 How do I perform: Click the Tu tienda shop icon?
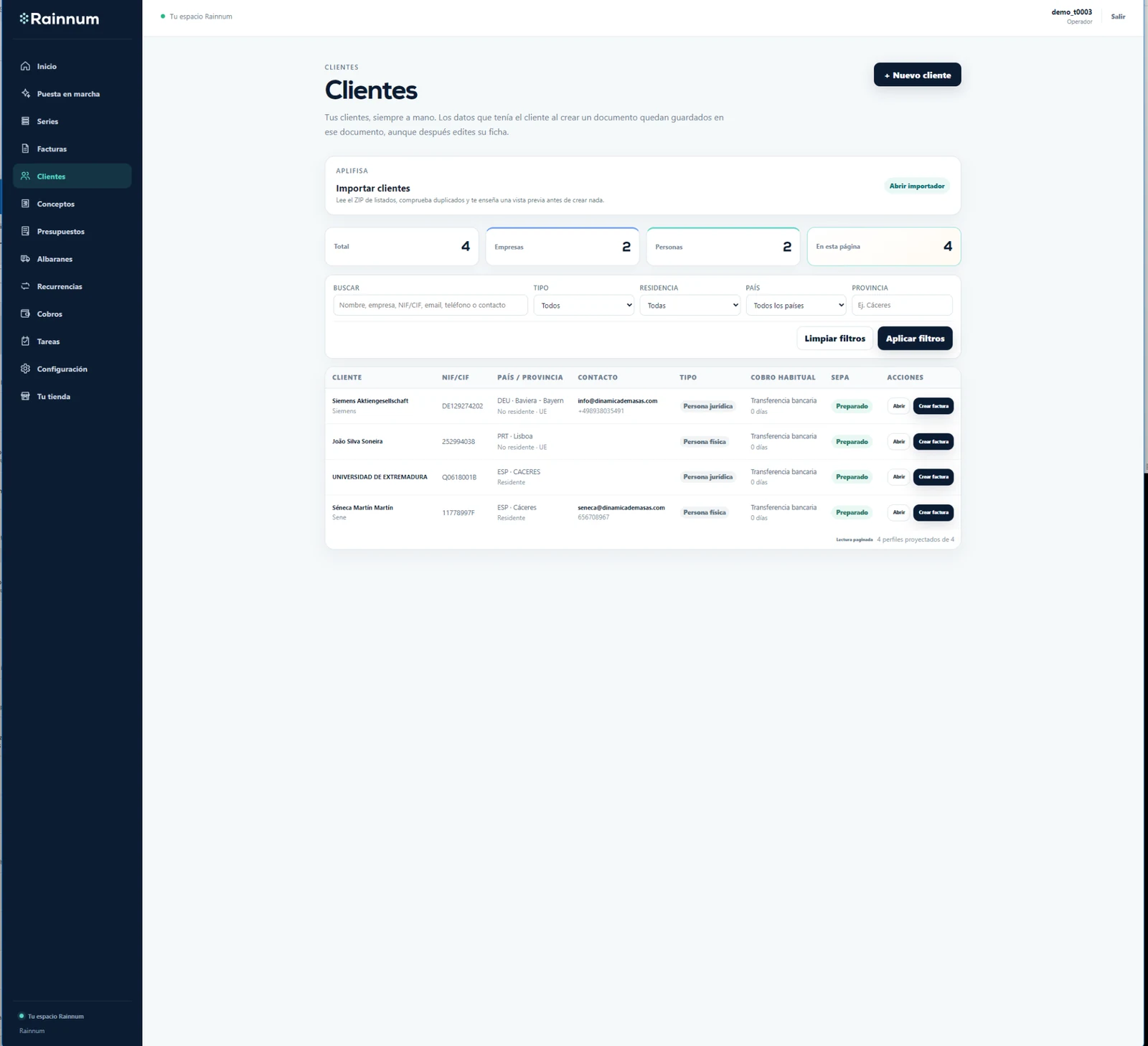(x=25, y=396)
